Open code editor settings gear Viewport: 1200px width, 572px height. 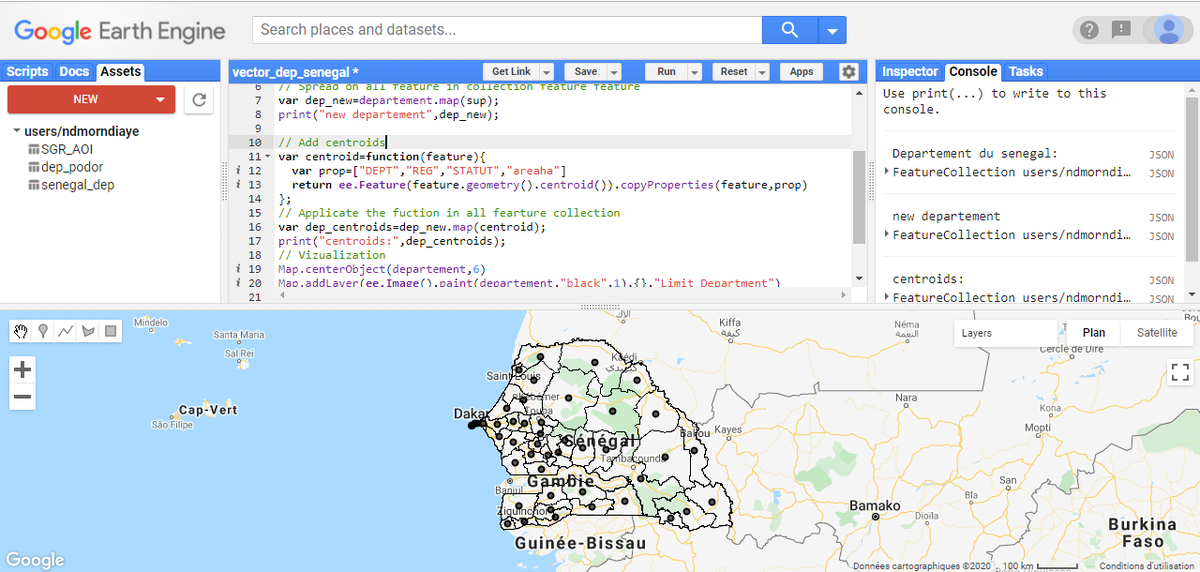tap(849, 72)
